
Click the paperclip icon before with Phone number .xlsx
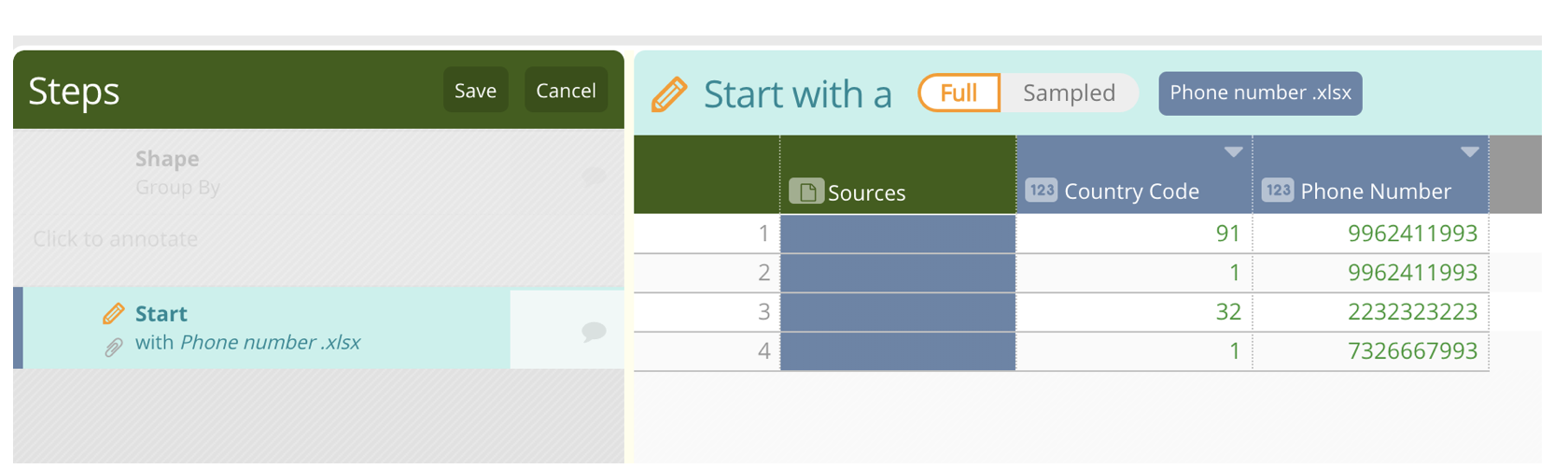pyautogui.click(x=113, y=348)
